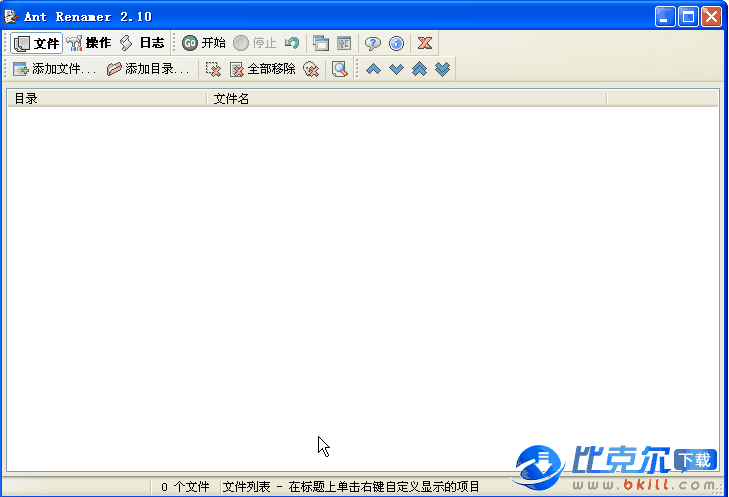Click the 开始 (Go) start button

(x=204, y=43)
